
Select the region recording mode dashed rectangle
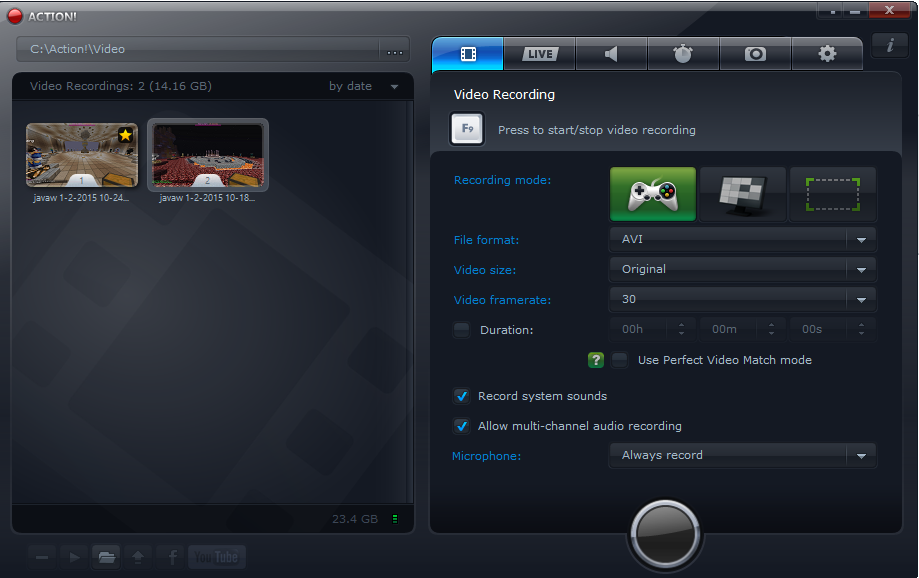point(833,194)
